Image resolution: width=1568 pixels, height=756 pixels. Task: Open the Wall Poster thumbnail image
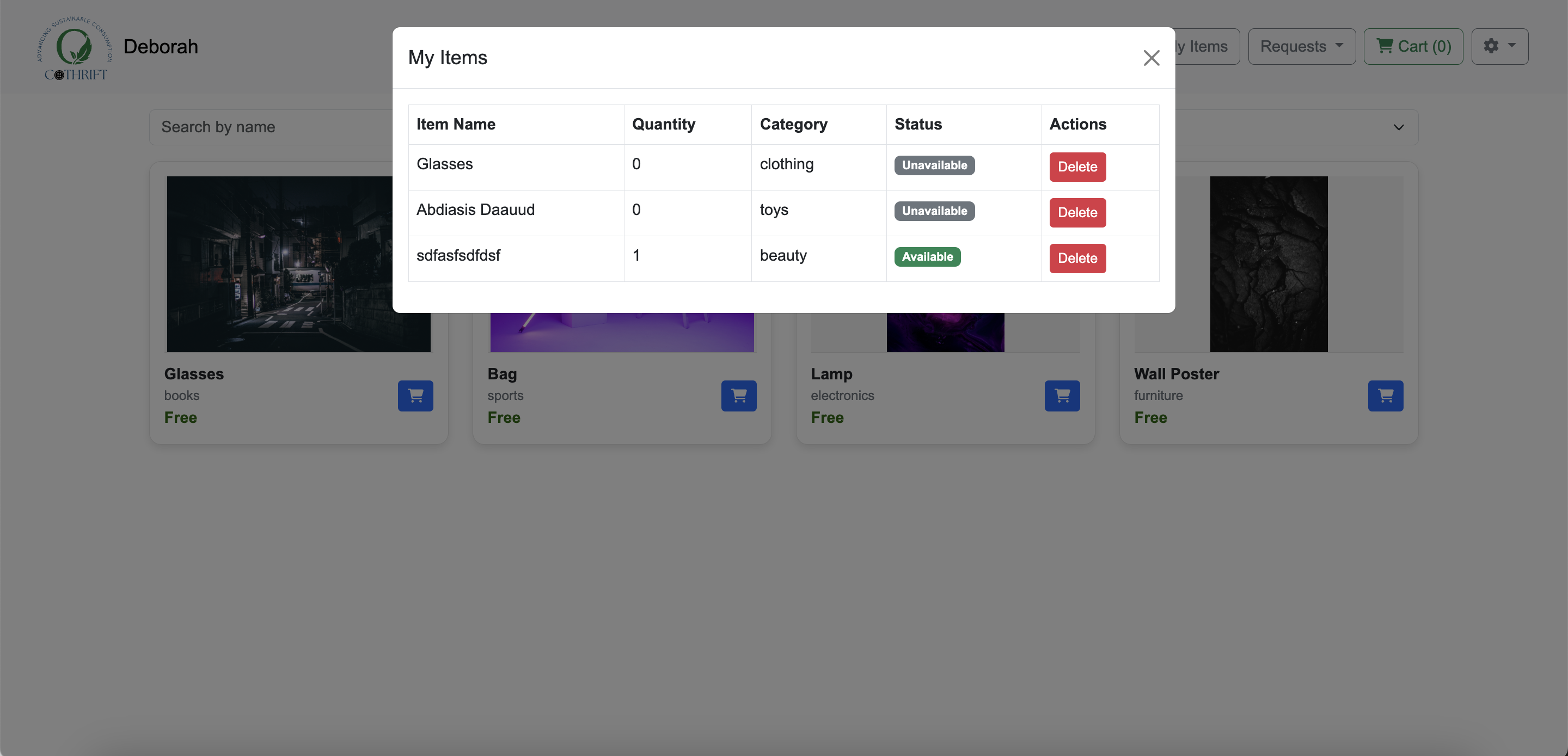(x=1268, y=263)
